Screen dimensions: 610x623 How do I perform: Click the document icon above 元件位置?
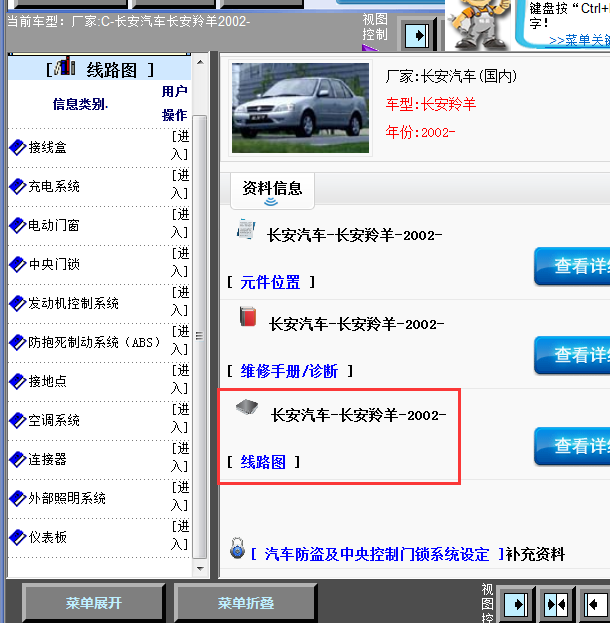pos(246,229)
